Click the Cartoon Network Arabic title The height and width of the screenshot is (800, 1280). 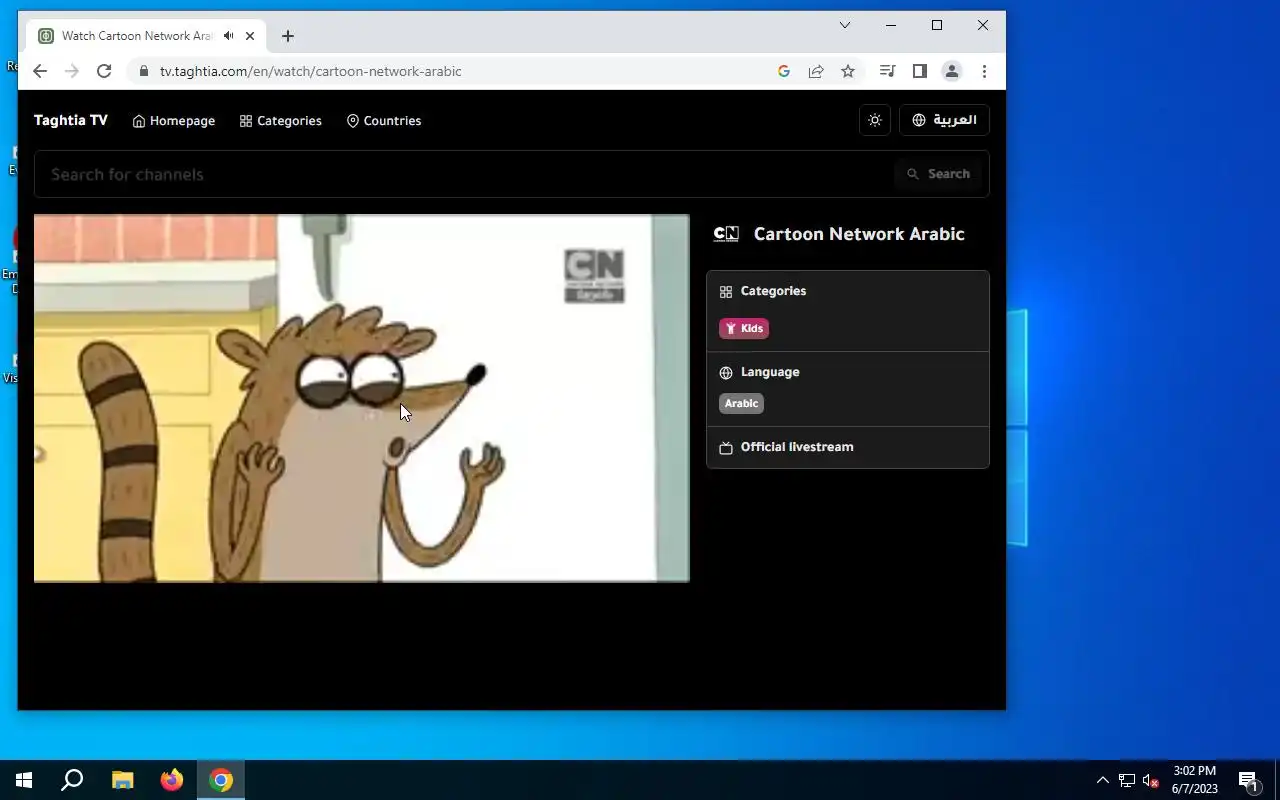(859, 234)
